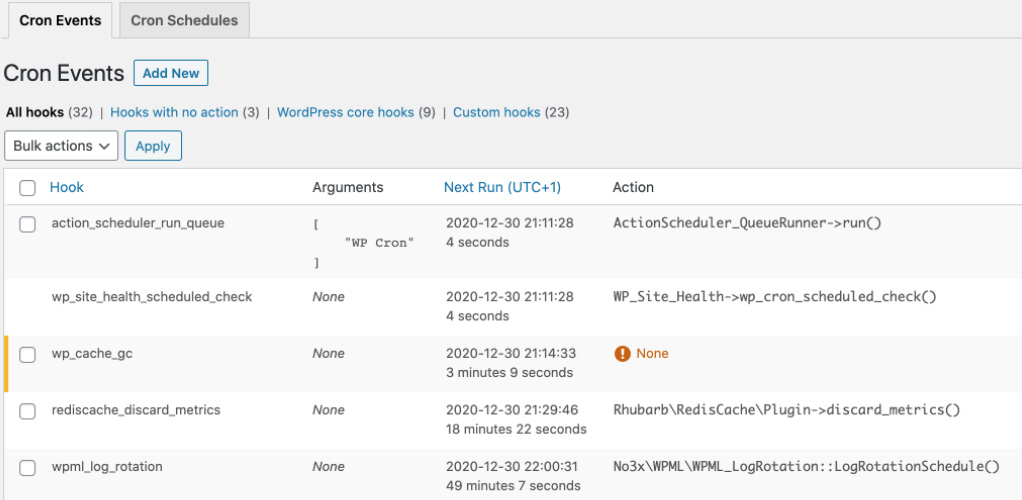
Task: Click the 18 minutes 22 seconds countdown
Action: 516,430
